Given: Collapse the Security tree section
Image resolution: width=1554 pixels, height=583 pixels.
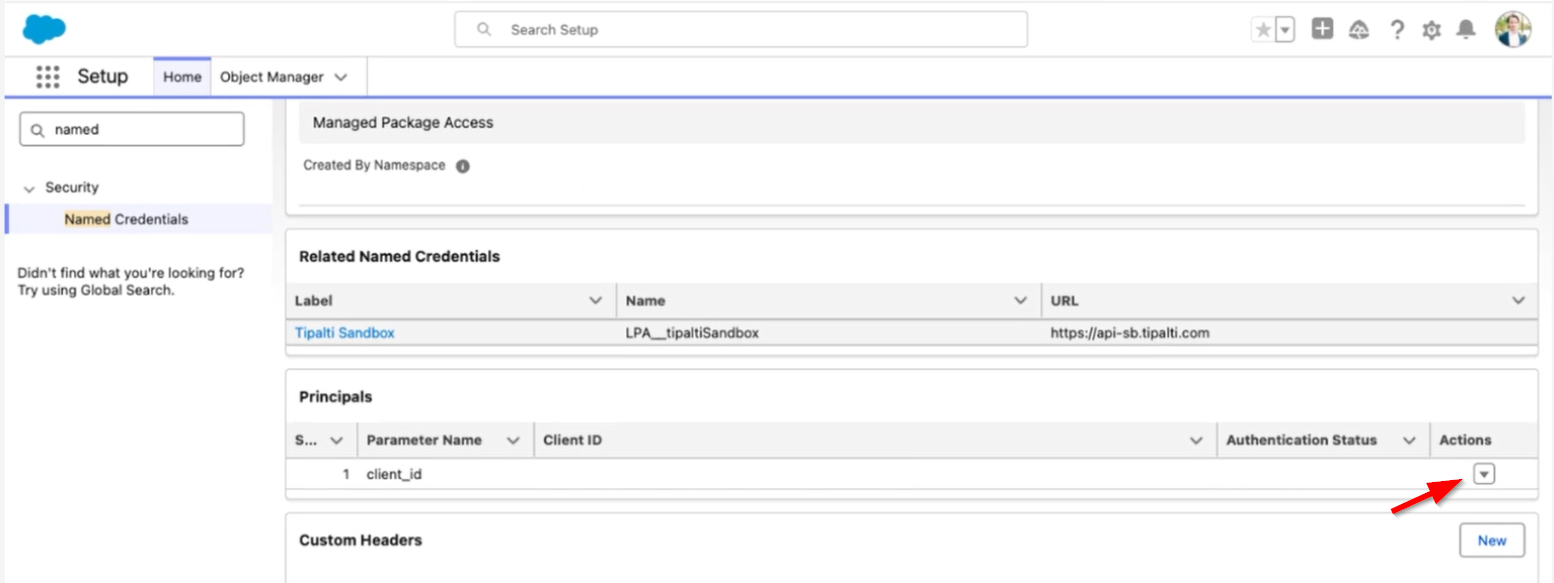Looking at the screenshot, I should 29,188.
